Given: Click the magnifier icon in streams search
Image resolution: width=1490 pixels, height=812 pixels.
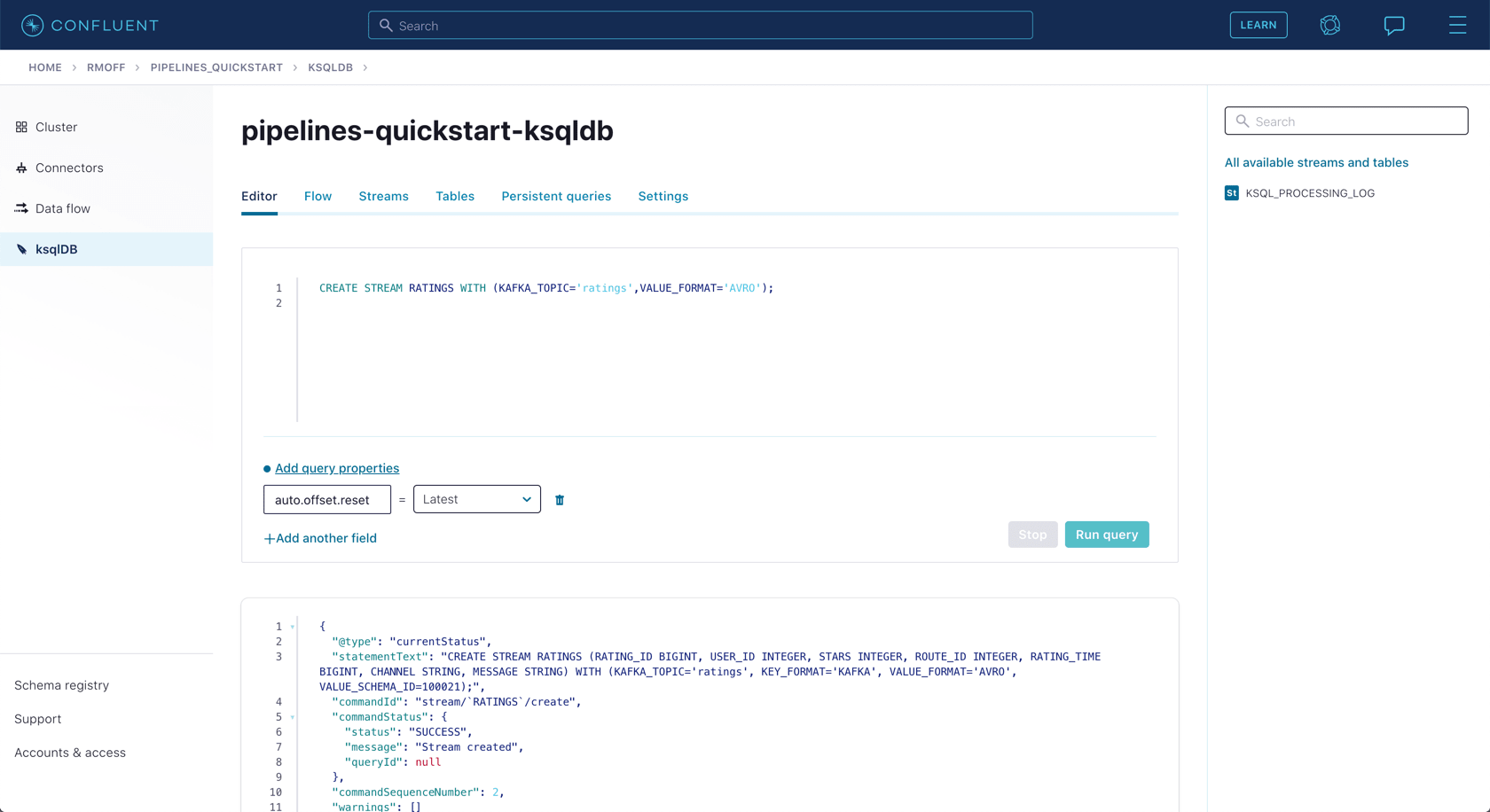Looking at the screenshot, I should tap(1243, 121).
